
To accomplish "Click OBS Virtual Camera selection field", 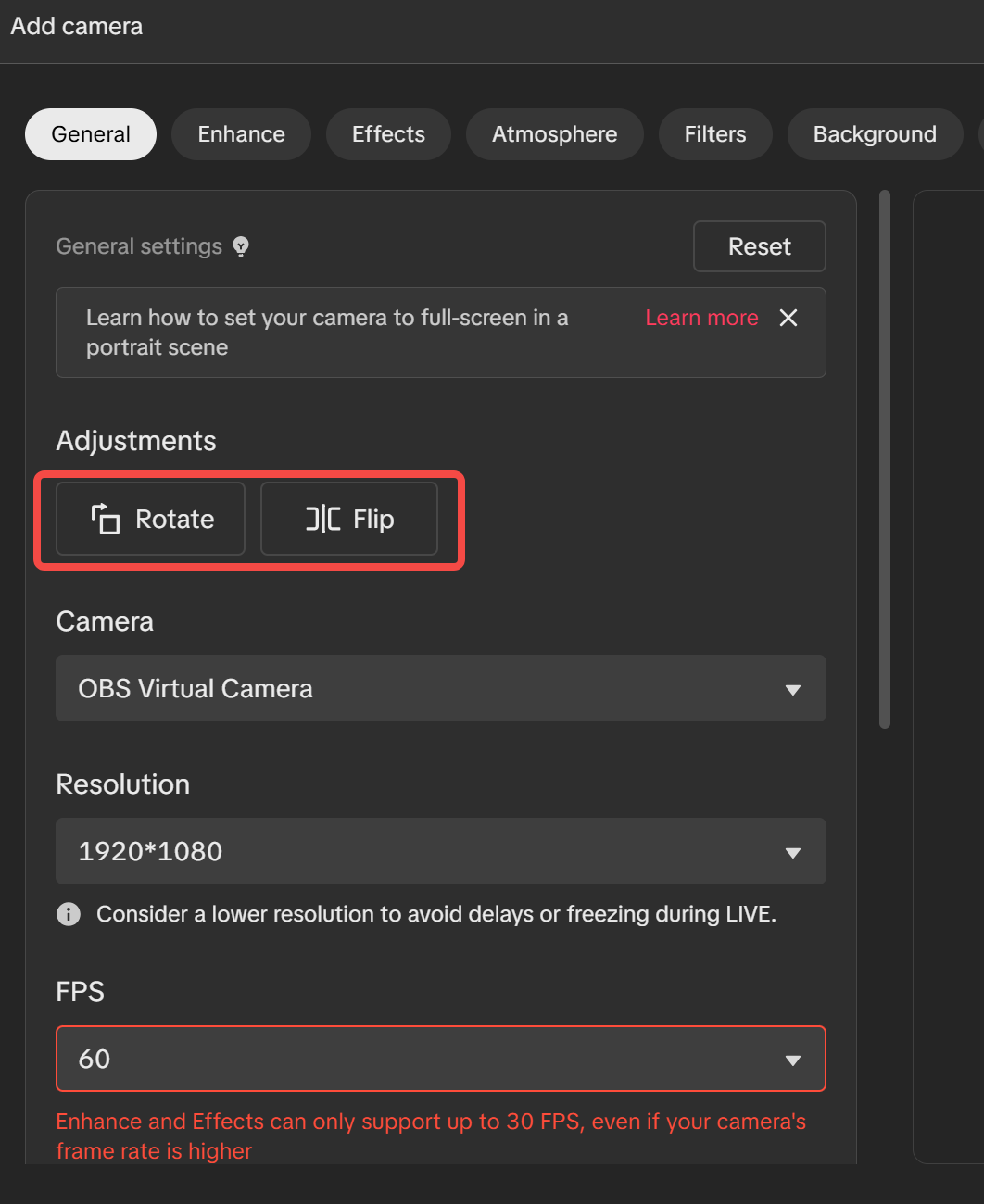I will [x=441, y=688].
